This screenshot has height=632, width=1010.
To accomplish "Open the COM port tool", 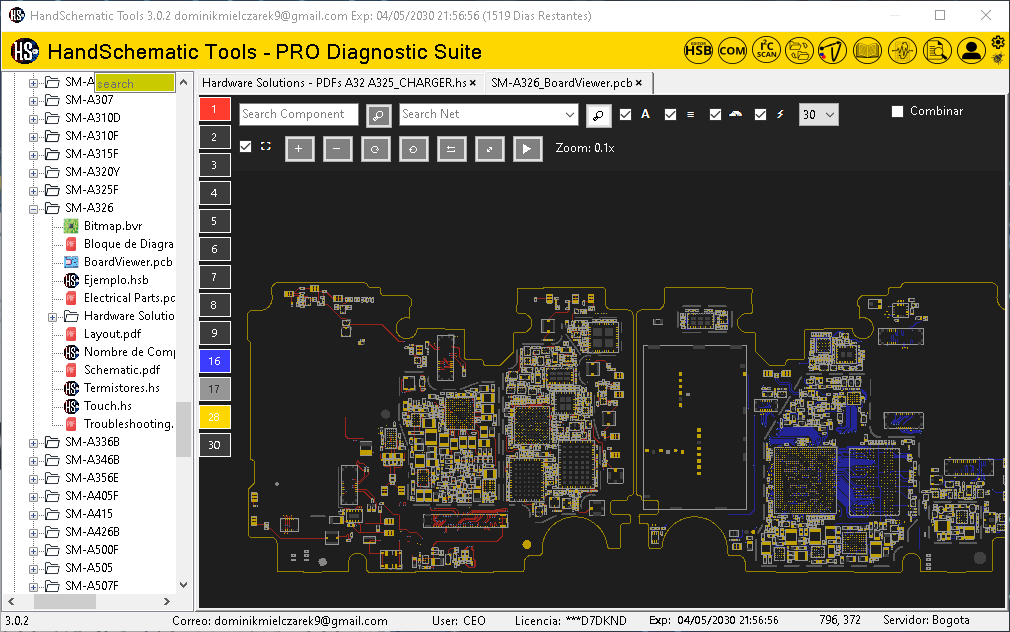I will [x=732, y=50].
